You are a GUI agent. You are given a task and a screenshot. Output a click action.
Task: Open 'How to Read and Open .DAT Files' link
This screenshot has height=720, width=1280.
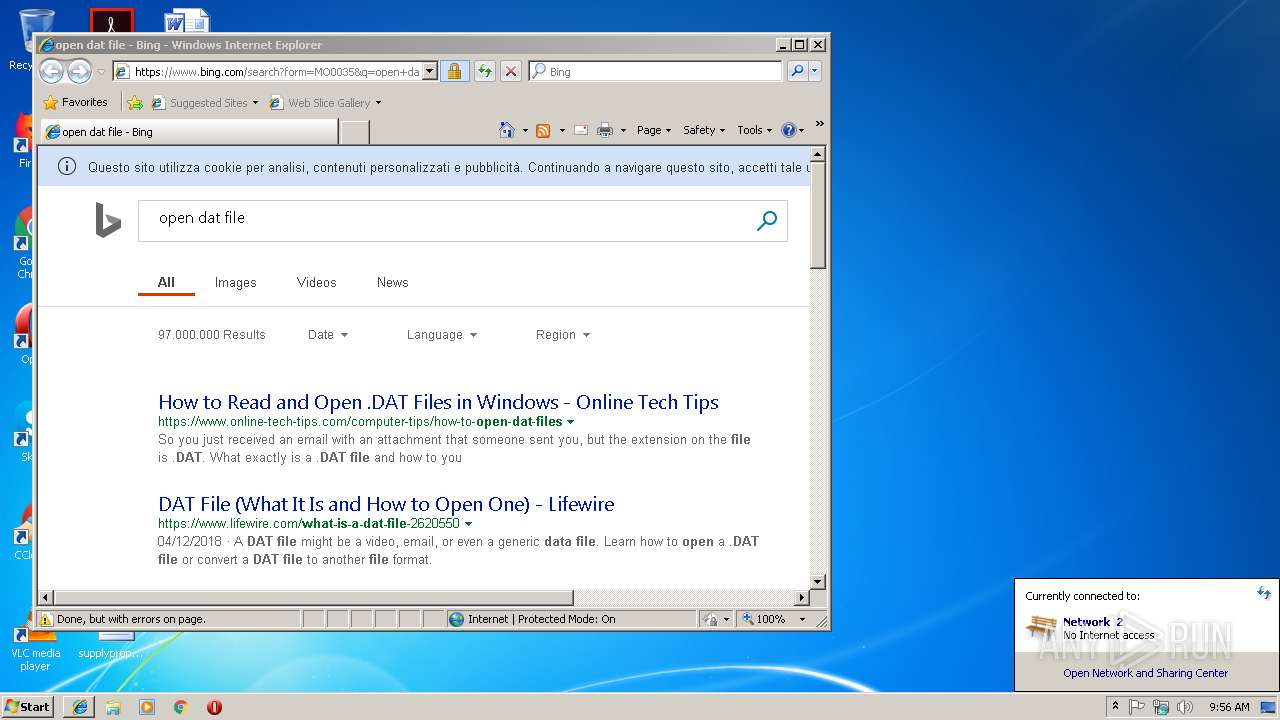pos(438,402)
